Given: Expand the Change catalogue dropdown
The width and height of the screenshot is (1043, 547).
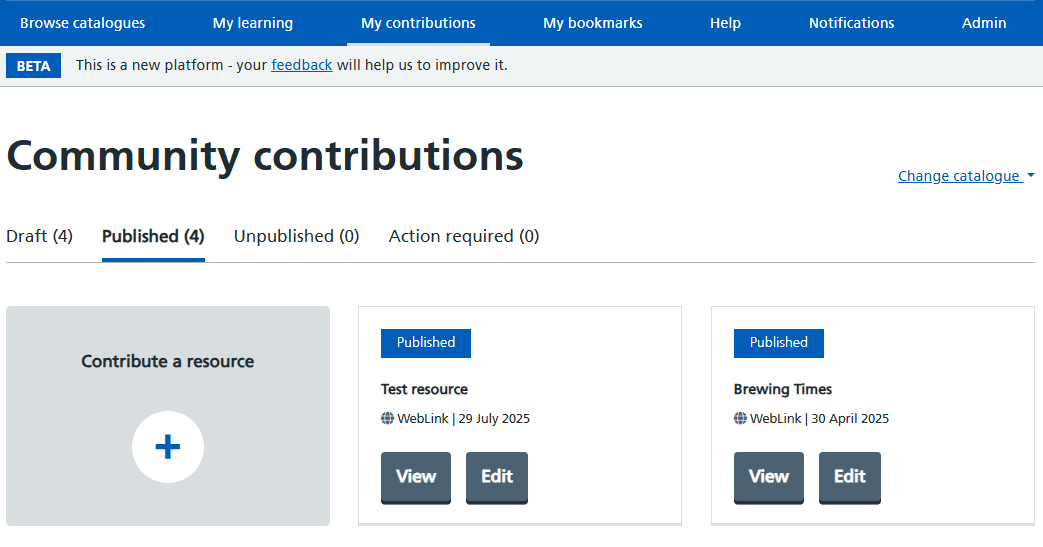Looking at the screenshot, I should tap(966, 176).
